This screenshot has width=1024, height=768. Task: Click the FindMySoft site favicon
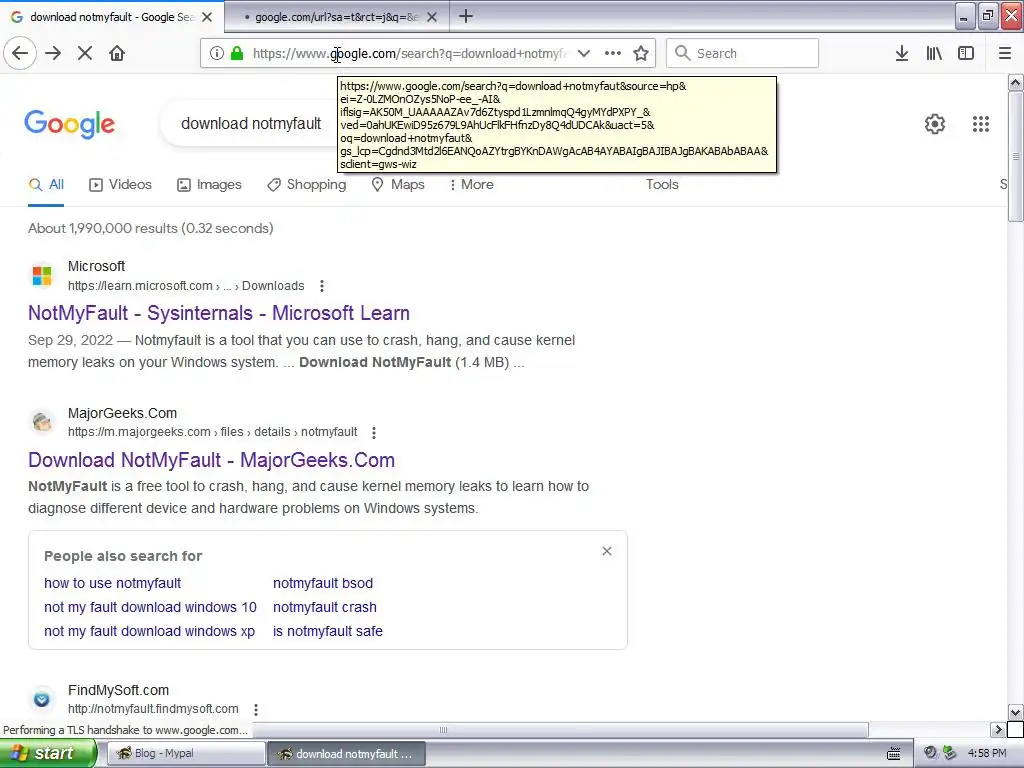point(42,699)
